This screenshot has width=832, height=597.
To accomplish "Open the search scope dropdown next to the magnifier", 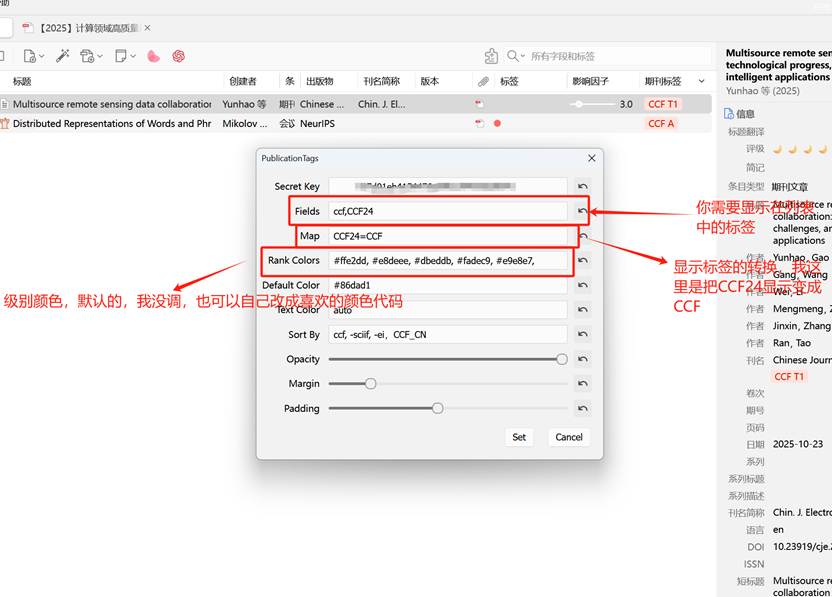I will point(521,55).
